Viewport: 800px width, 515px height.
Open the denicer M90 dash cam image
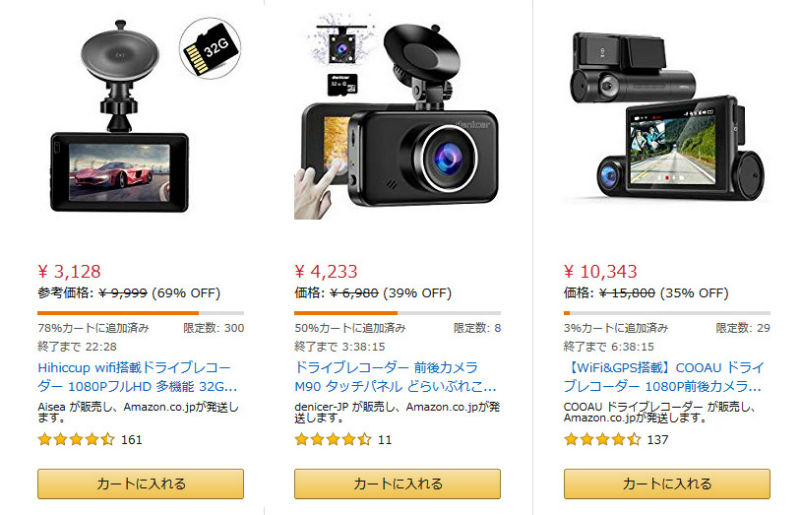397,116
